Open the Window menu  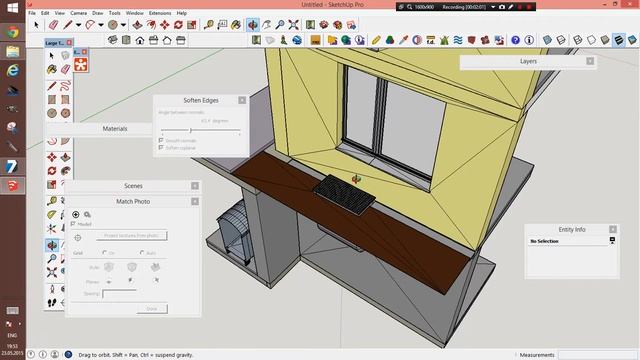coord(134,13)
